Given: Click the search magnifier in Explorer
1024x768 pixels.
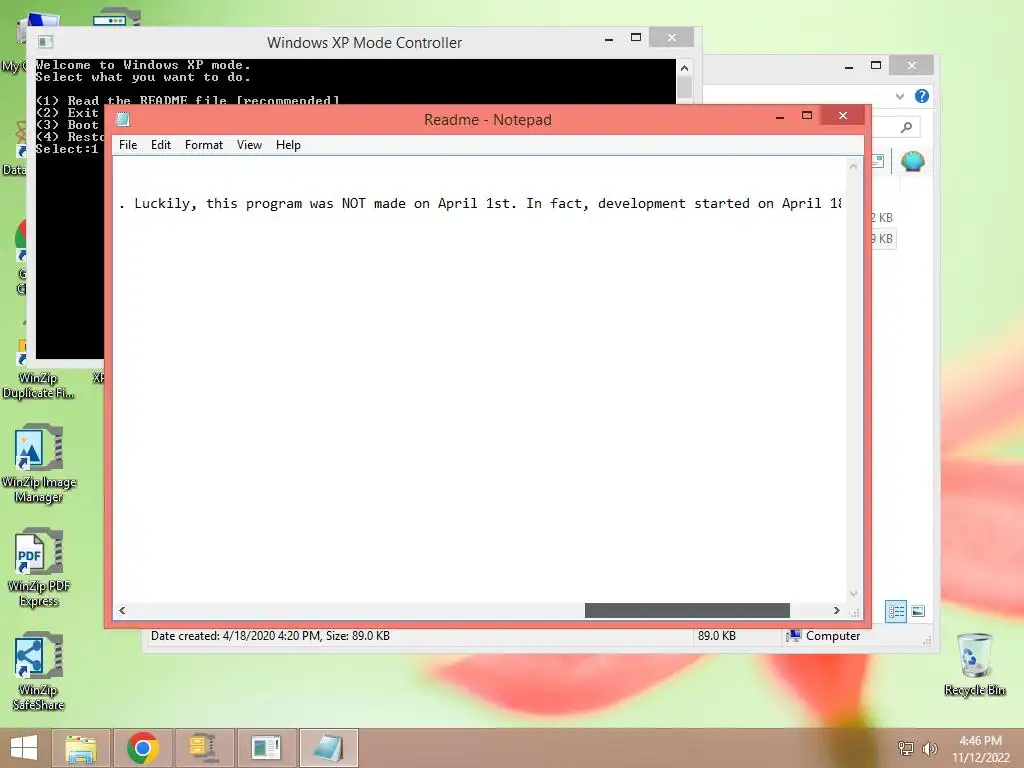Looking at the screenshot, I should (x=906, y=127).
